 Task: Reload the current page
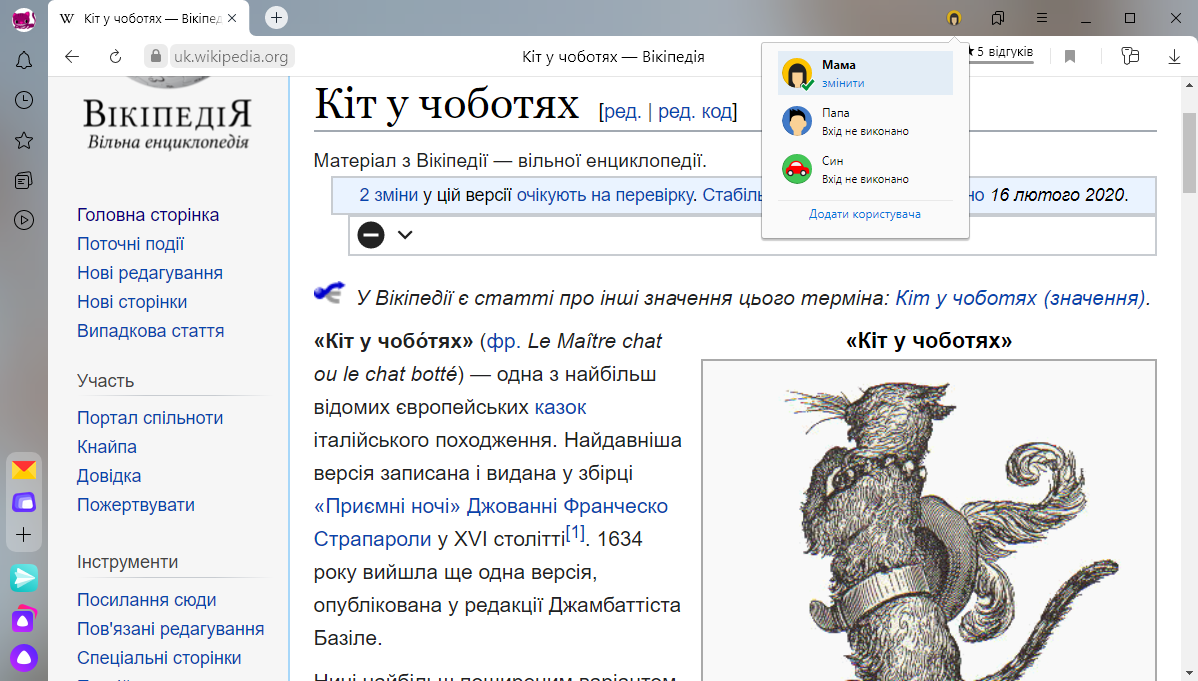(x=115, y=57)
